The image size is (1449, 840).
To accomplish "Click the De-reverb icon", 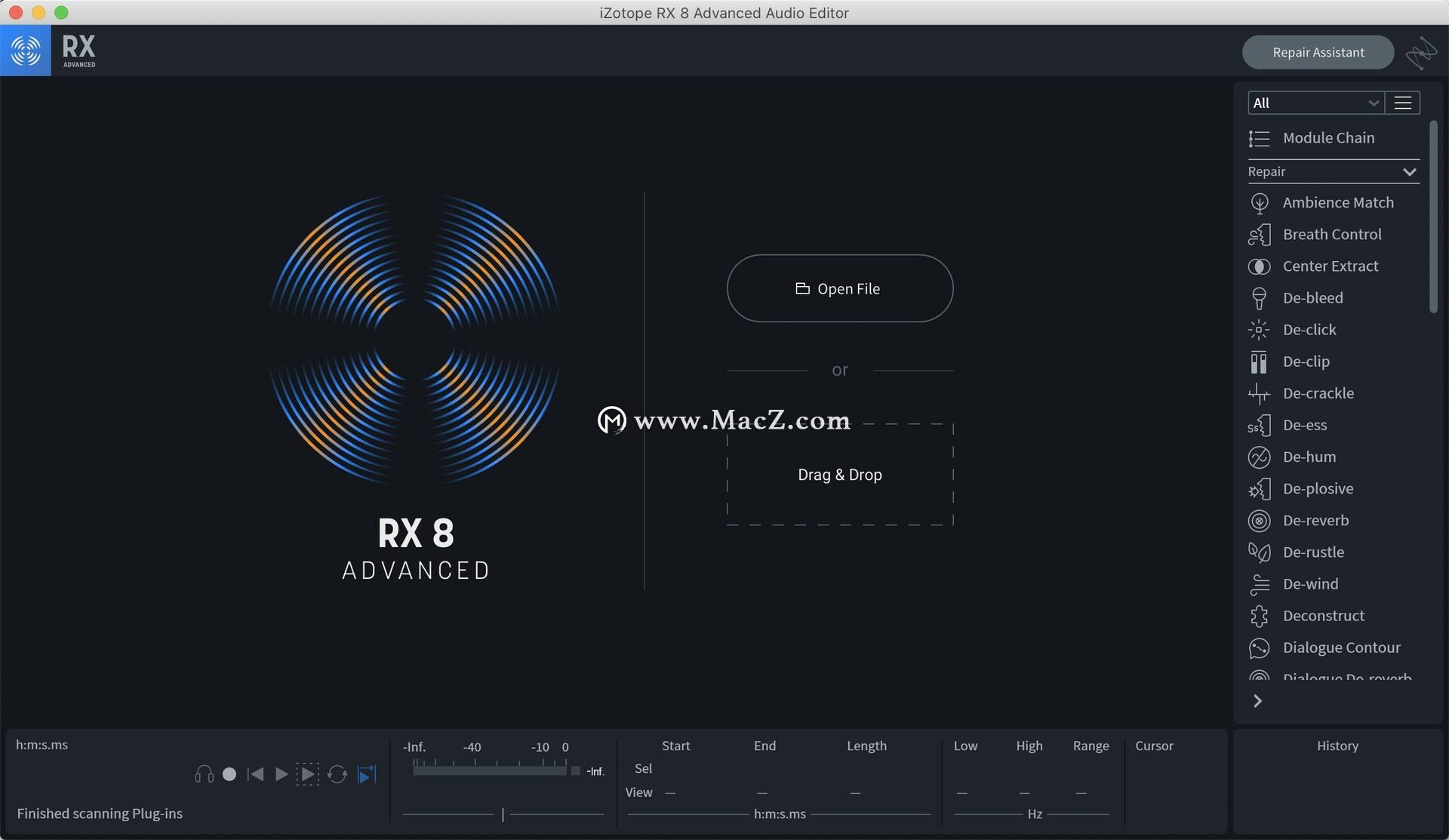I will (1259, 521).
